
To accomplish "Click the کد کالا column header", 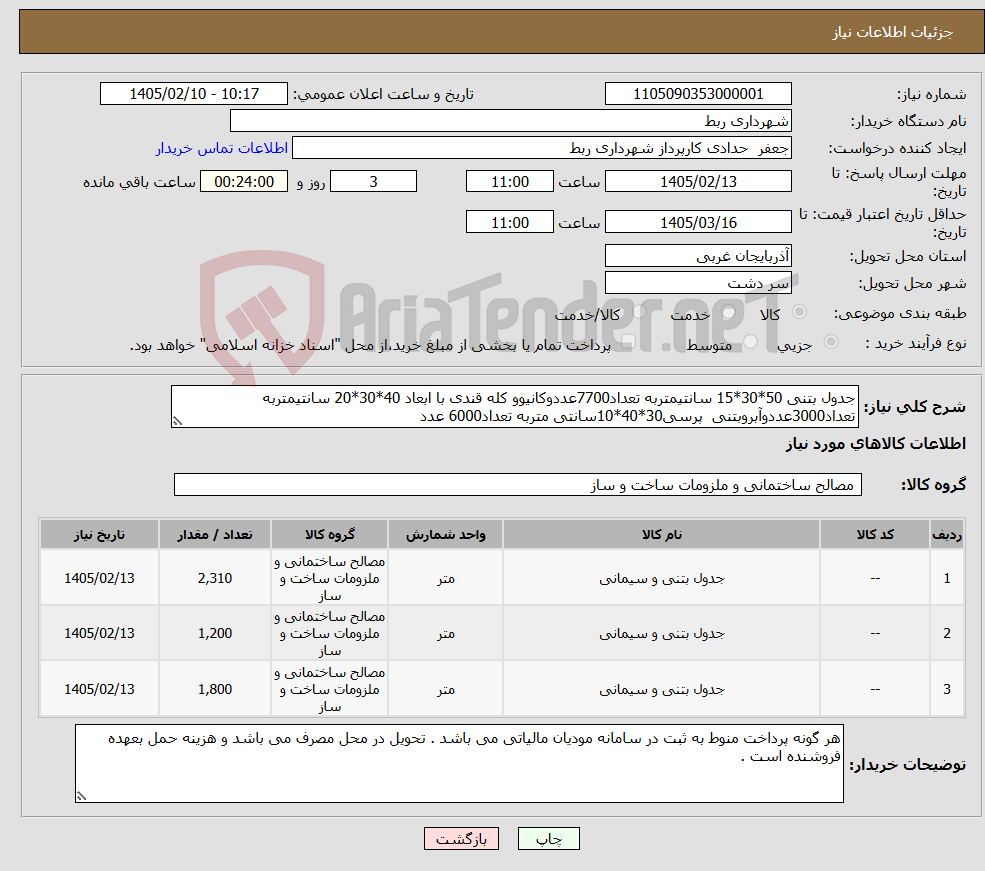I will pos(874,534).
